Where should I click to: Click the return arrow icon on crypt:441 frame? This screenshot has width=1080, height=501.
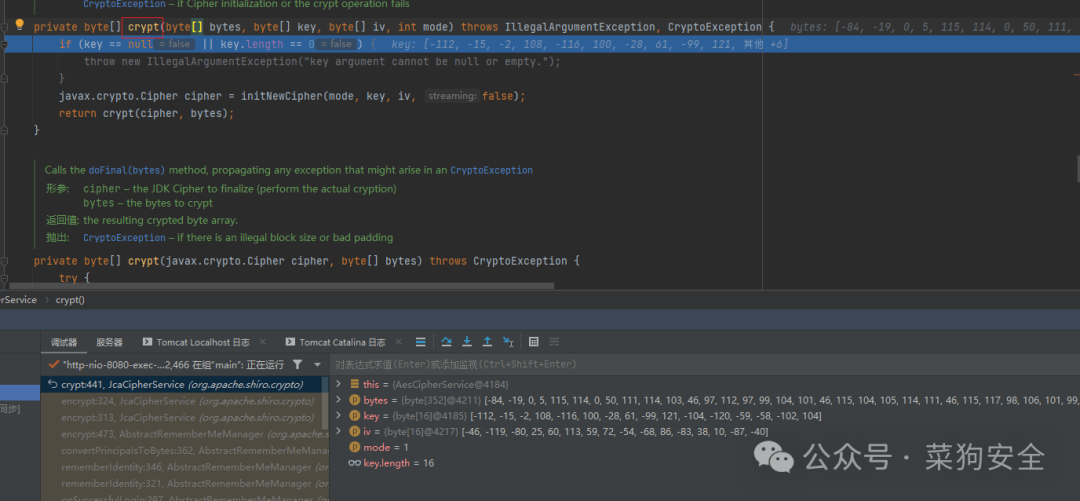click(53, 385)
